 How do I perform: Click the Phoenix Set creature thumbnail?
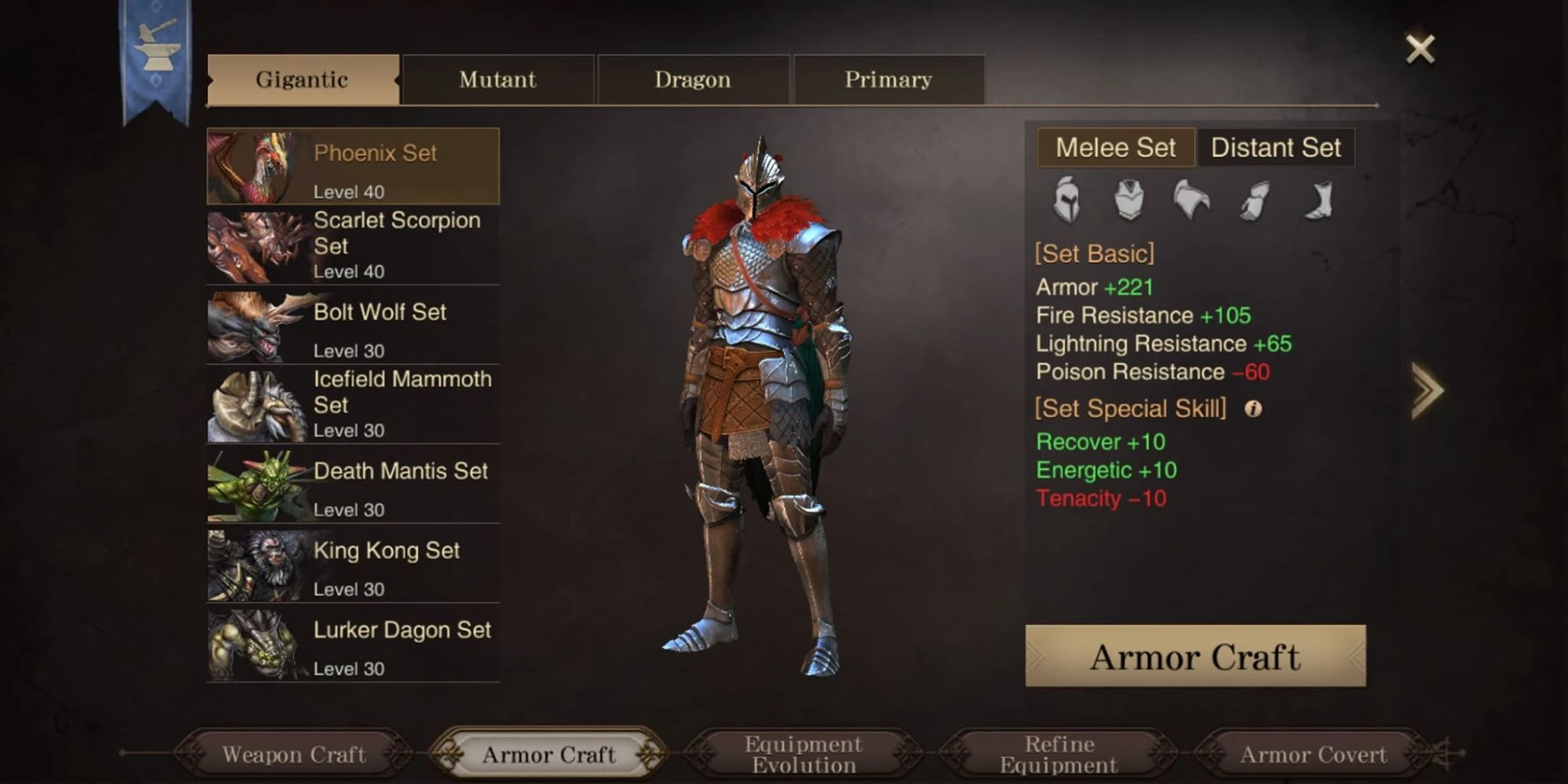click(255, 166)
